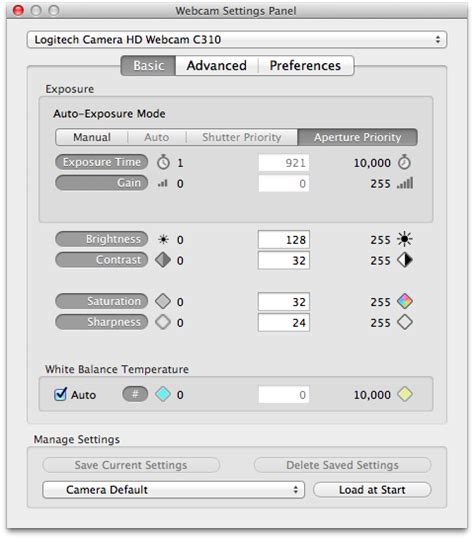The height and width of the screenshot is (539, 474).
Task: Click the small stopwatch icon beside Exposure Time minimum
Action: pos(163,162)
